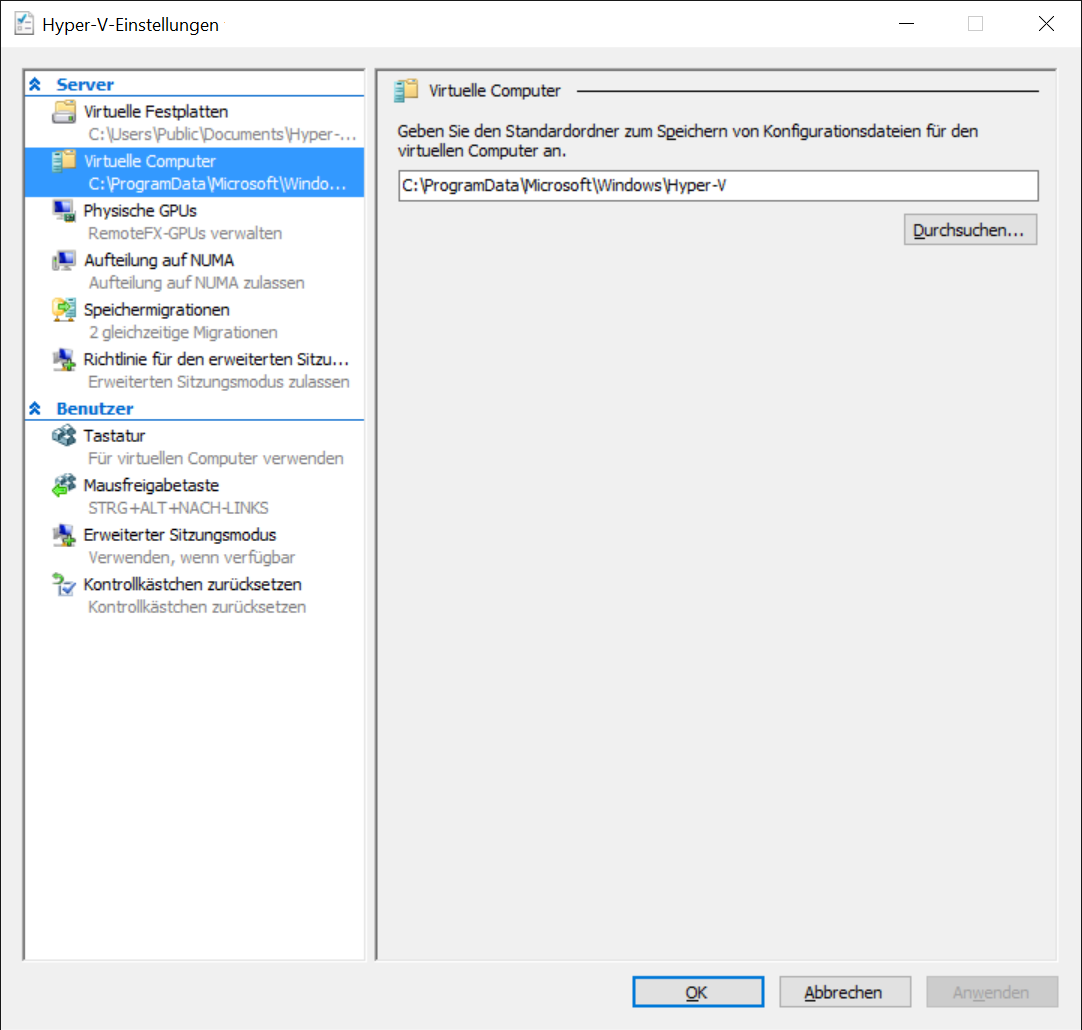Click the Erweiterten Sitzungsmodus zulassen subtitle

pyautogui.click(x=219, y=383)
